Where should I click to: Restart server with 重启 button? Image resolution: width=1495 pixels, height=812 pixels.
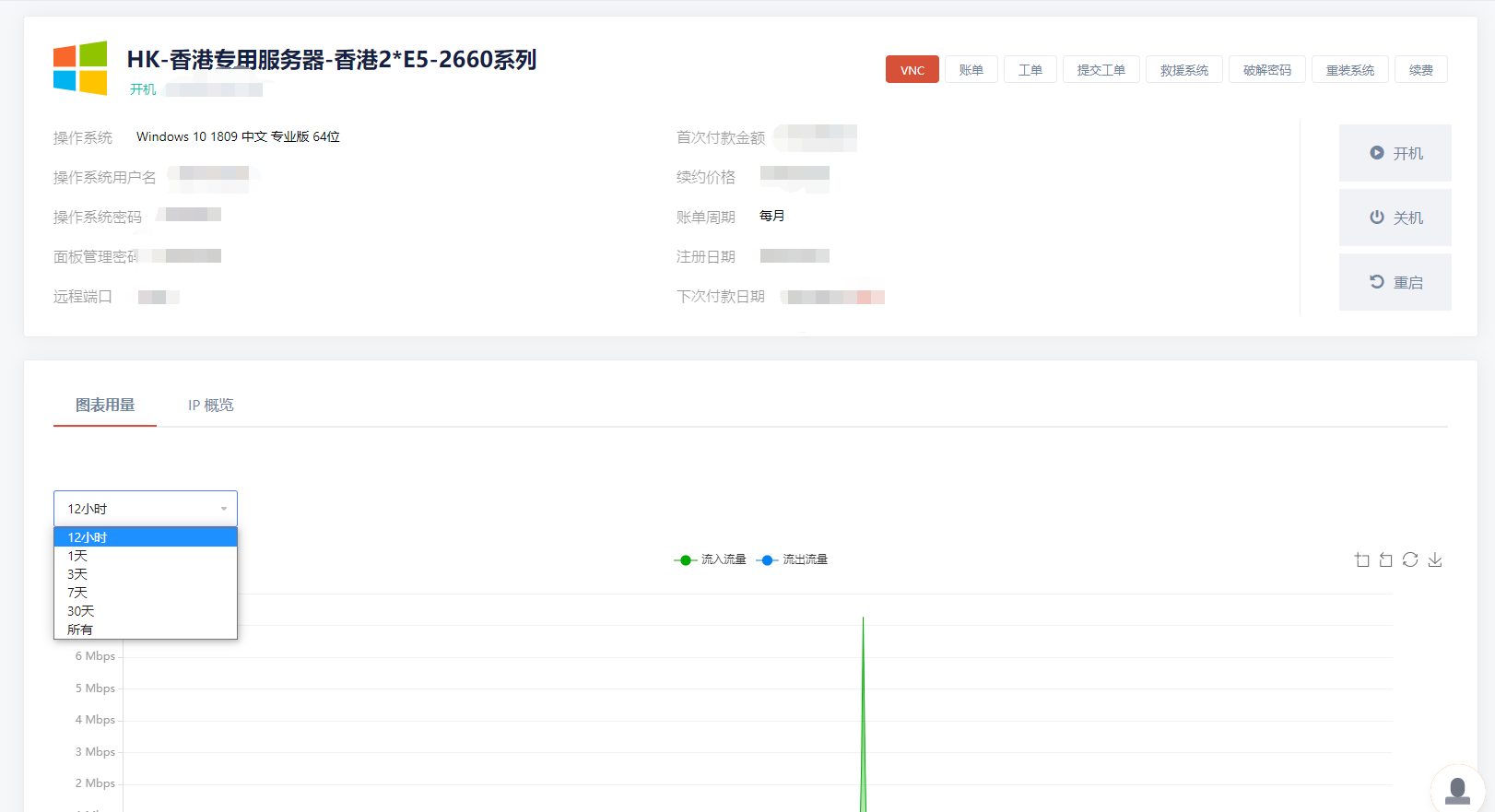coord(1395,282)
